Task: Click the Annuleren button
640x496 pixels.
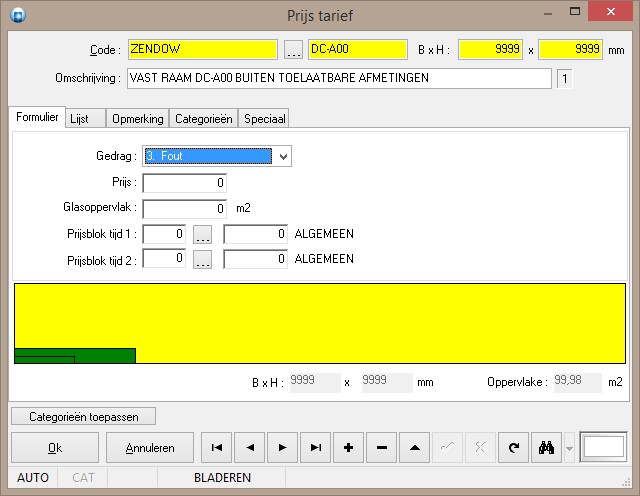Action: tap(150, 448)
